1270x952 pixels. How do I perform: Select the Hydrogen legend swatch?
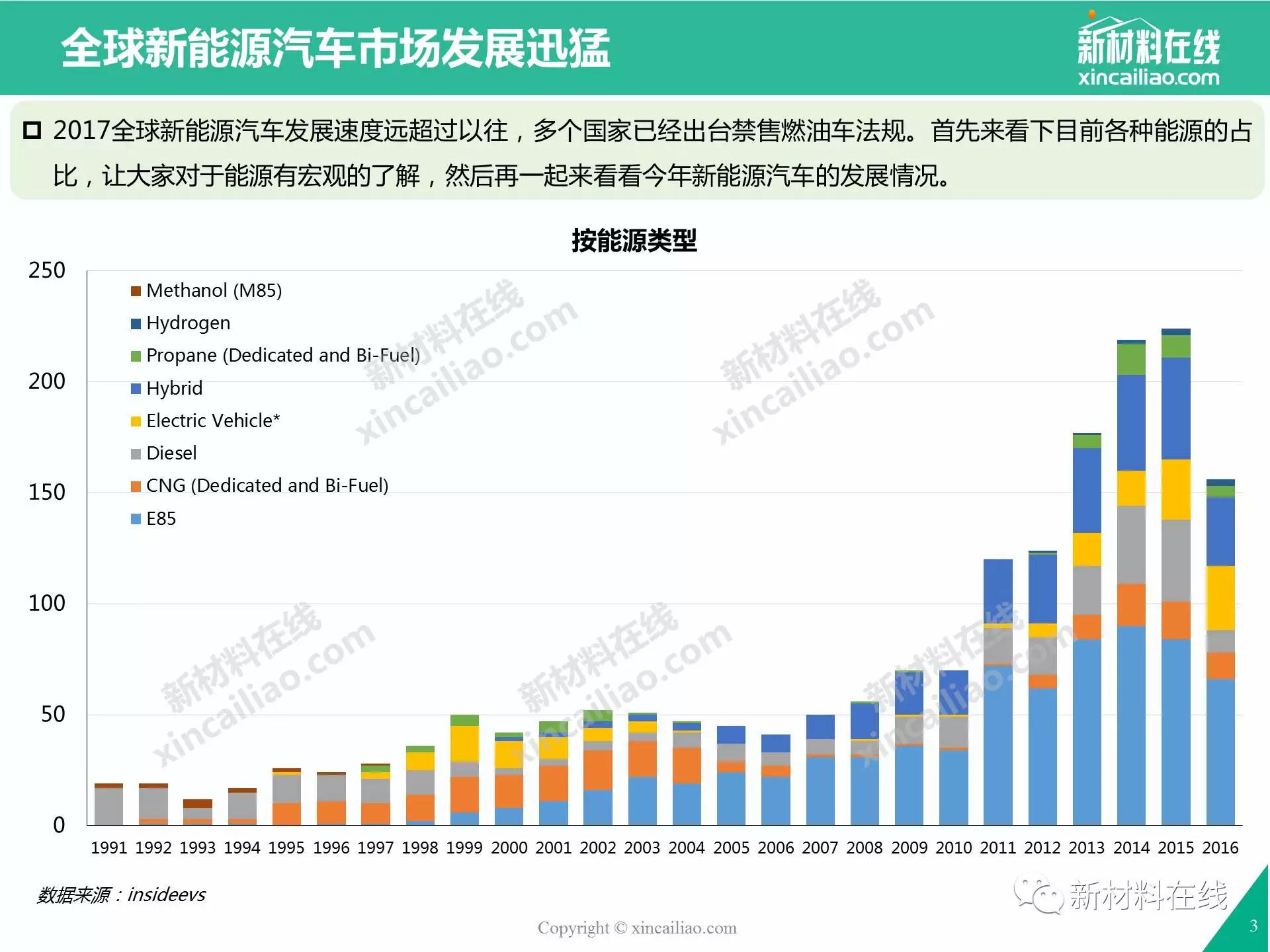[x=136, y=323]
